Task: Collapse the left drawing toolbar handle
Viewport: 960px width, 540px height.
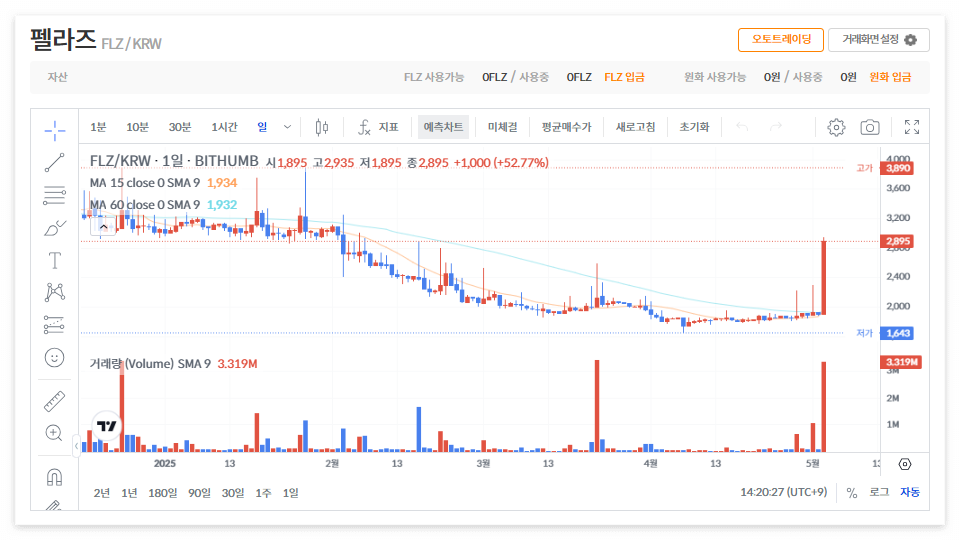Action: [76, 446]
